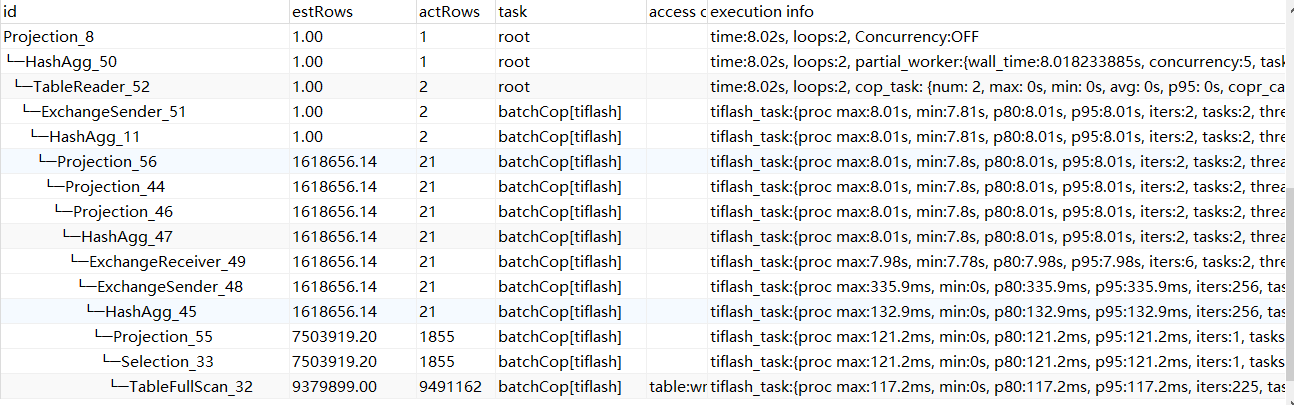Image resolution: width=1294 pixels, height=405 pixels.
Task: Click the "id" column header
Action: click(12, 12)
